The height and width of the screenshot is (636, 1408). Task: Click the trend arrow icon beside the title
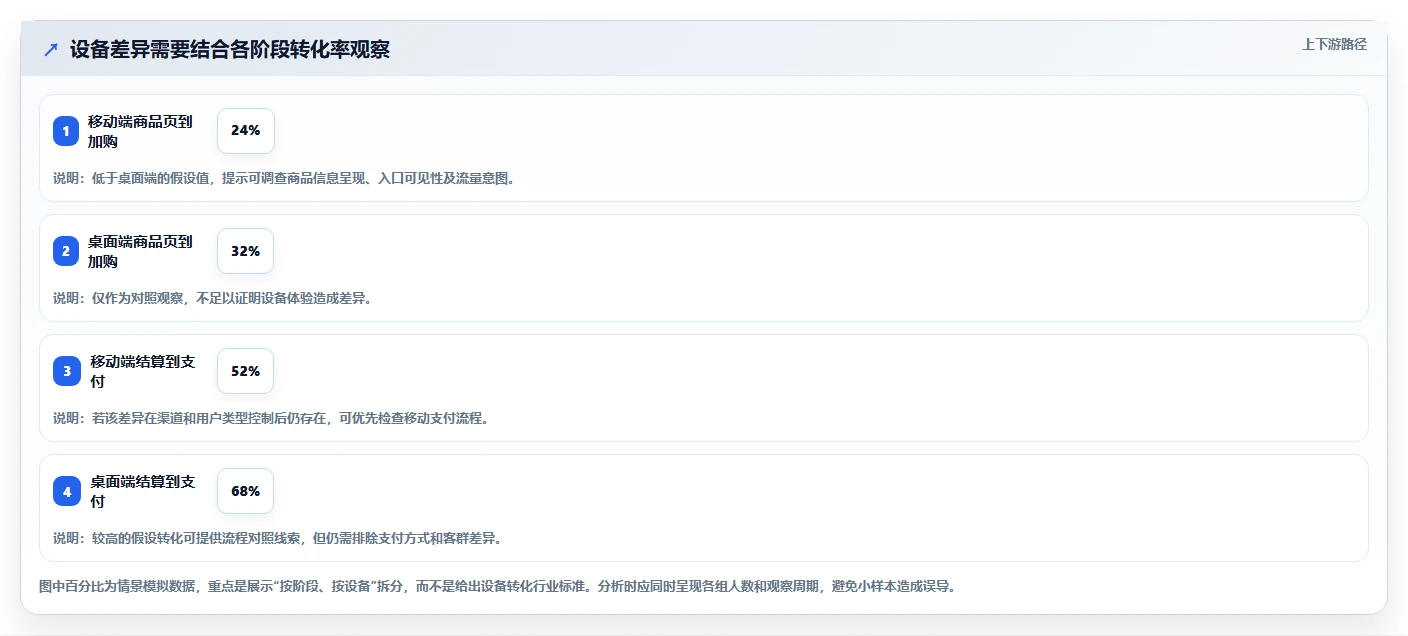click(51, 50)
